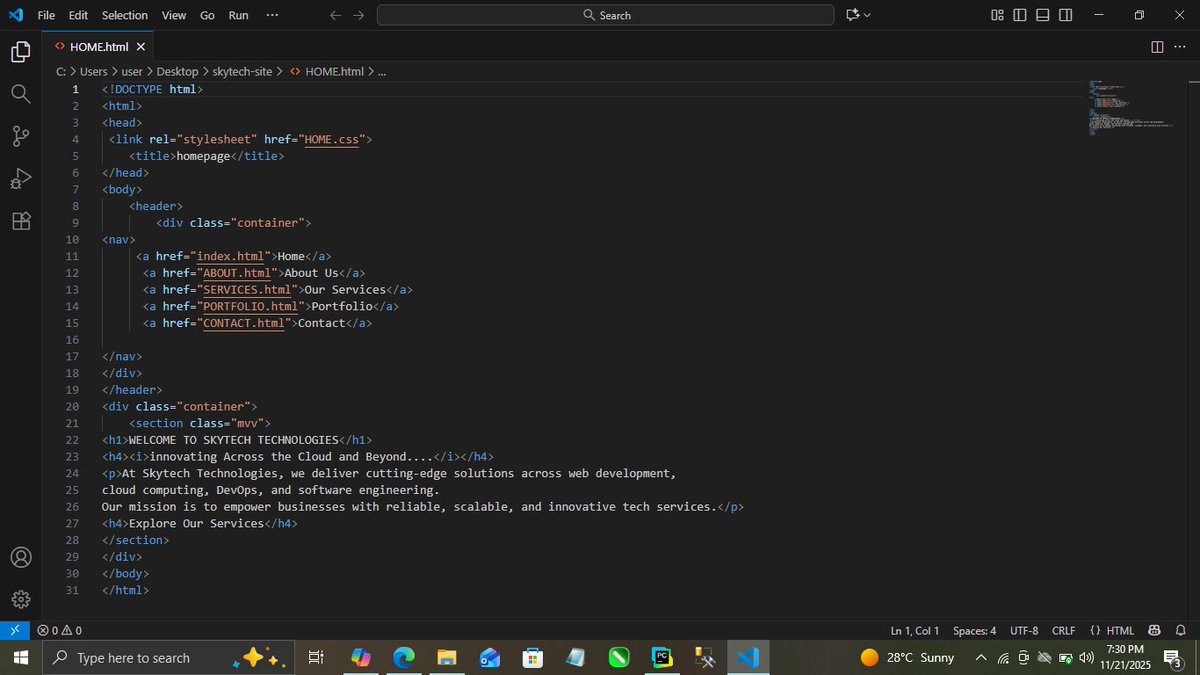The height and width of the screenshot is (675, 1200).
Task: Open the Windows action center notifications
Action: click(x=1174, y=658)
